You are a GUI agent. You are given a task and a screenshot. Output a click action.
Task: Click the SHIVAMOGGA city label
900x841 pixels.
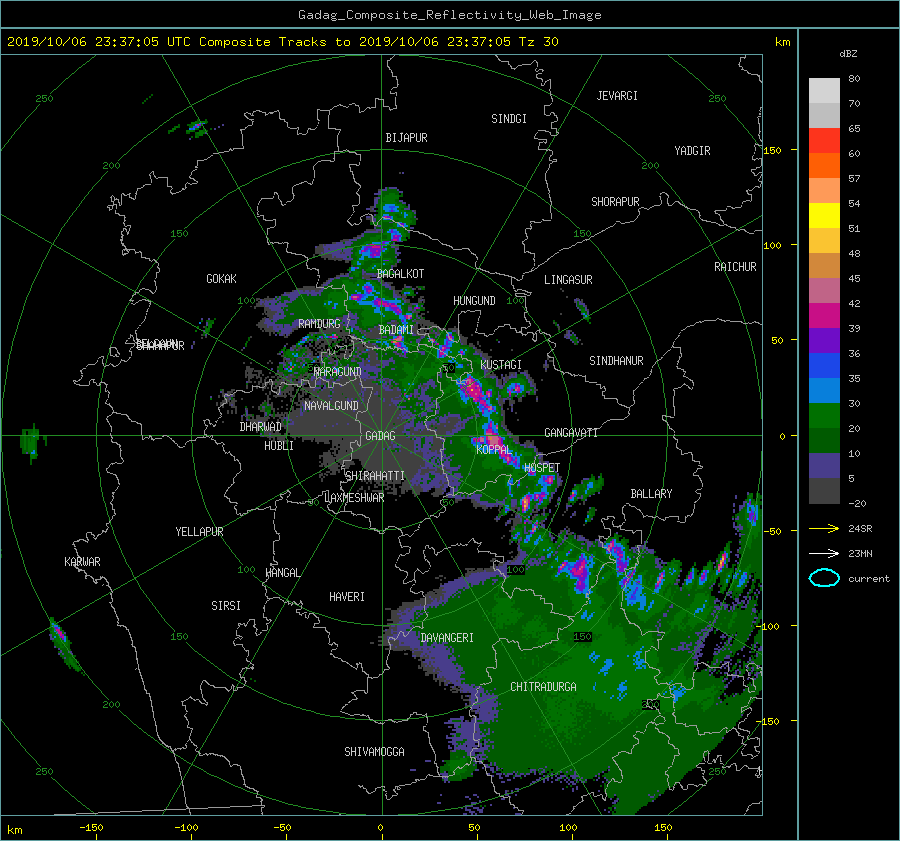374,752
